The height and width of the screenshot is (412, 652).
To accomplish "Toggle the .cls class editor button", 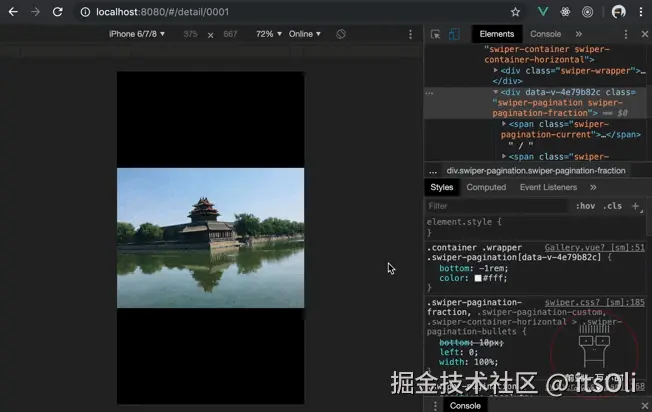I will pyautogui.click(x=612, y=206).
